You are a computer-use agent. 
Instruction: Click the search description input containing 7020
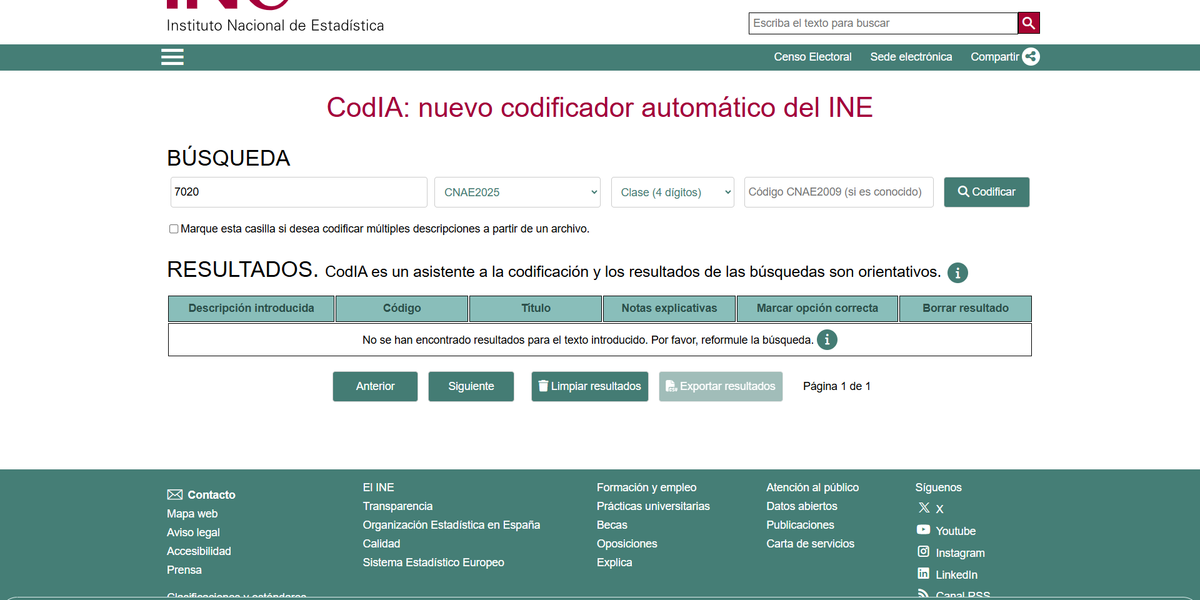click(298, 192)
